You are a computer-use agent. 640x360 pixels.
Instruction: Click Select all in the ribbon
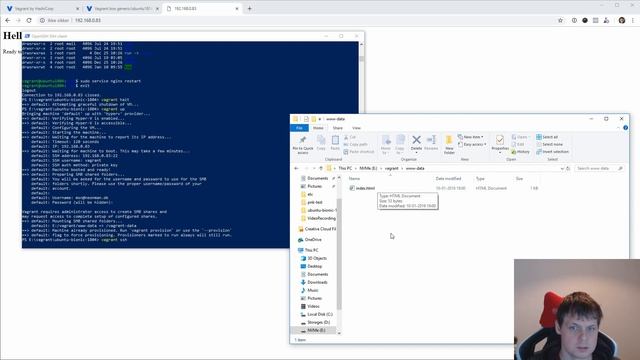547,137
